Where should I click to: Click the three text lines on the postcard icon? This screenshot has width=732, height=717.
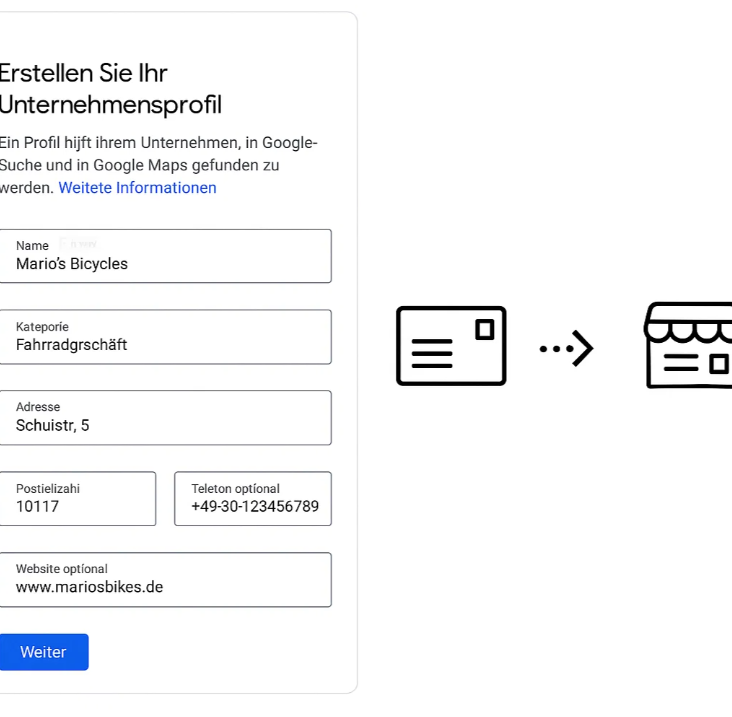tap(432, 353)
